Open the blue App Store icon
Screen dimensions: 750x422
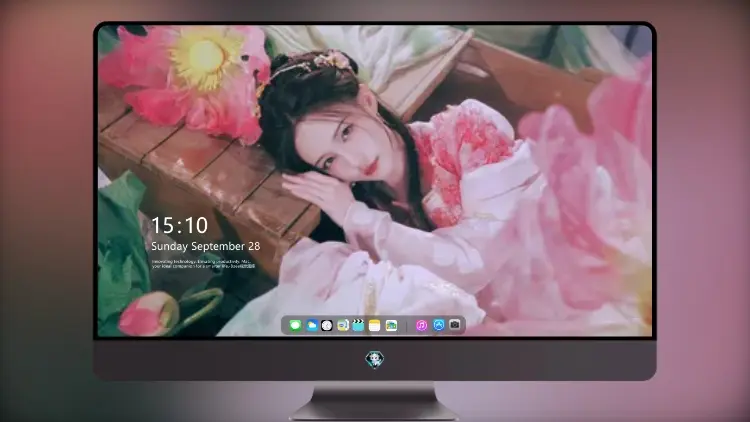click(x=439, y=325)
